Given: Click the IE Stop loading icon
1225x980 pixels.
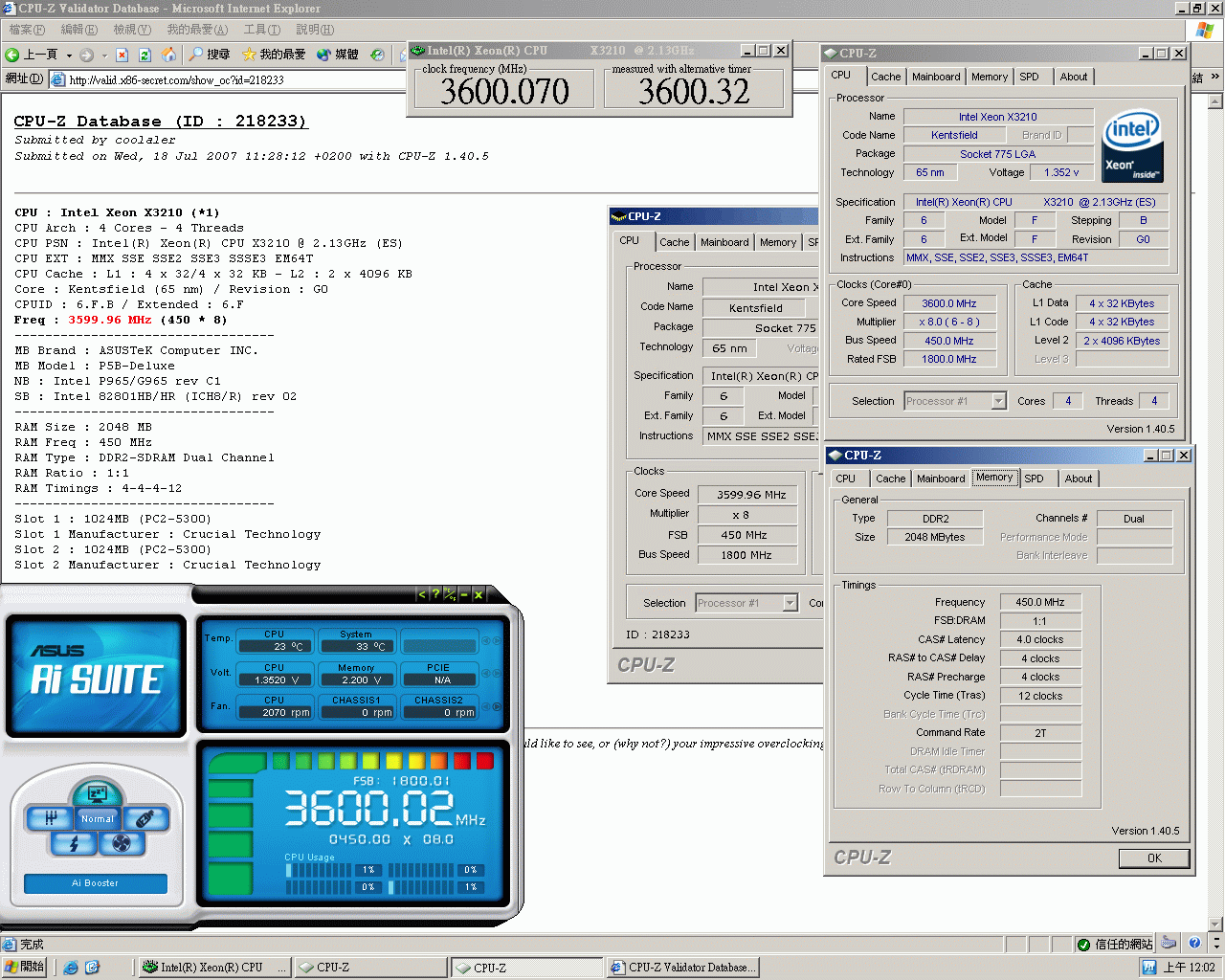Looking at the screenshot, I should 122,55.
